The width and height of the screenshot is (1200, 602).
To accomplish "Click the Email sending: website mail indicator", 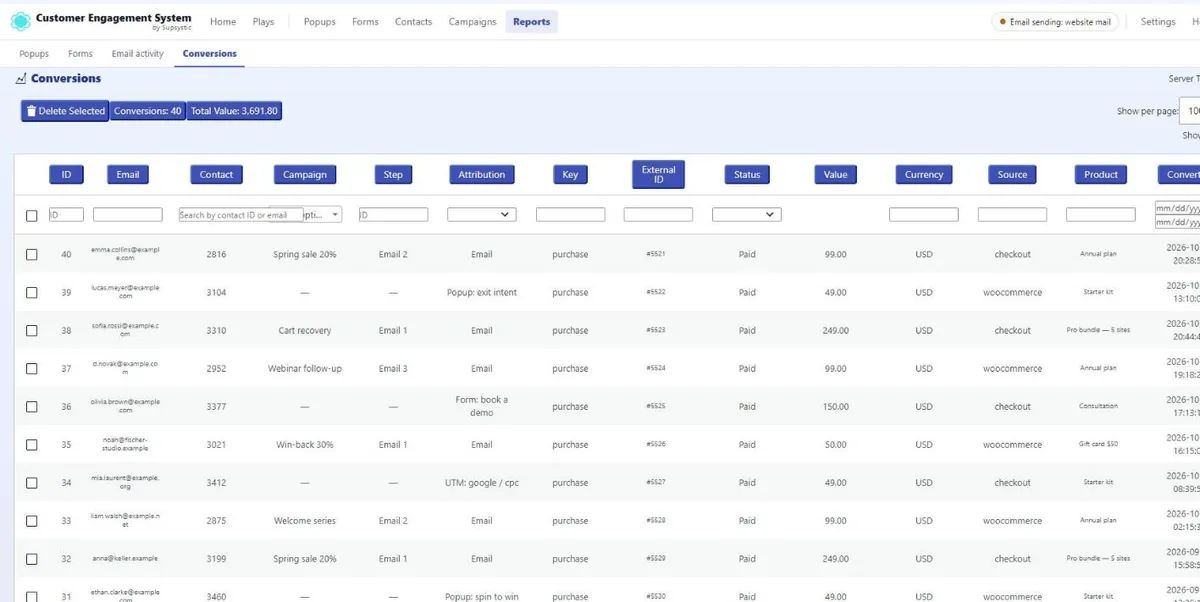I will [1054, 21].
